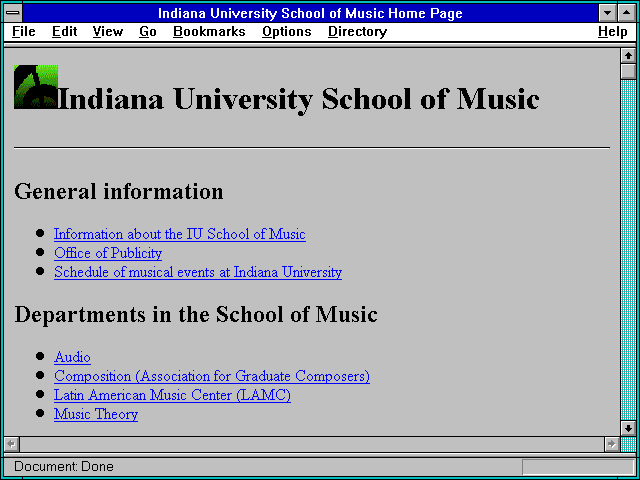
Task: Click the Indiana University School of Music heading
Action: pos(299,99)
